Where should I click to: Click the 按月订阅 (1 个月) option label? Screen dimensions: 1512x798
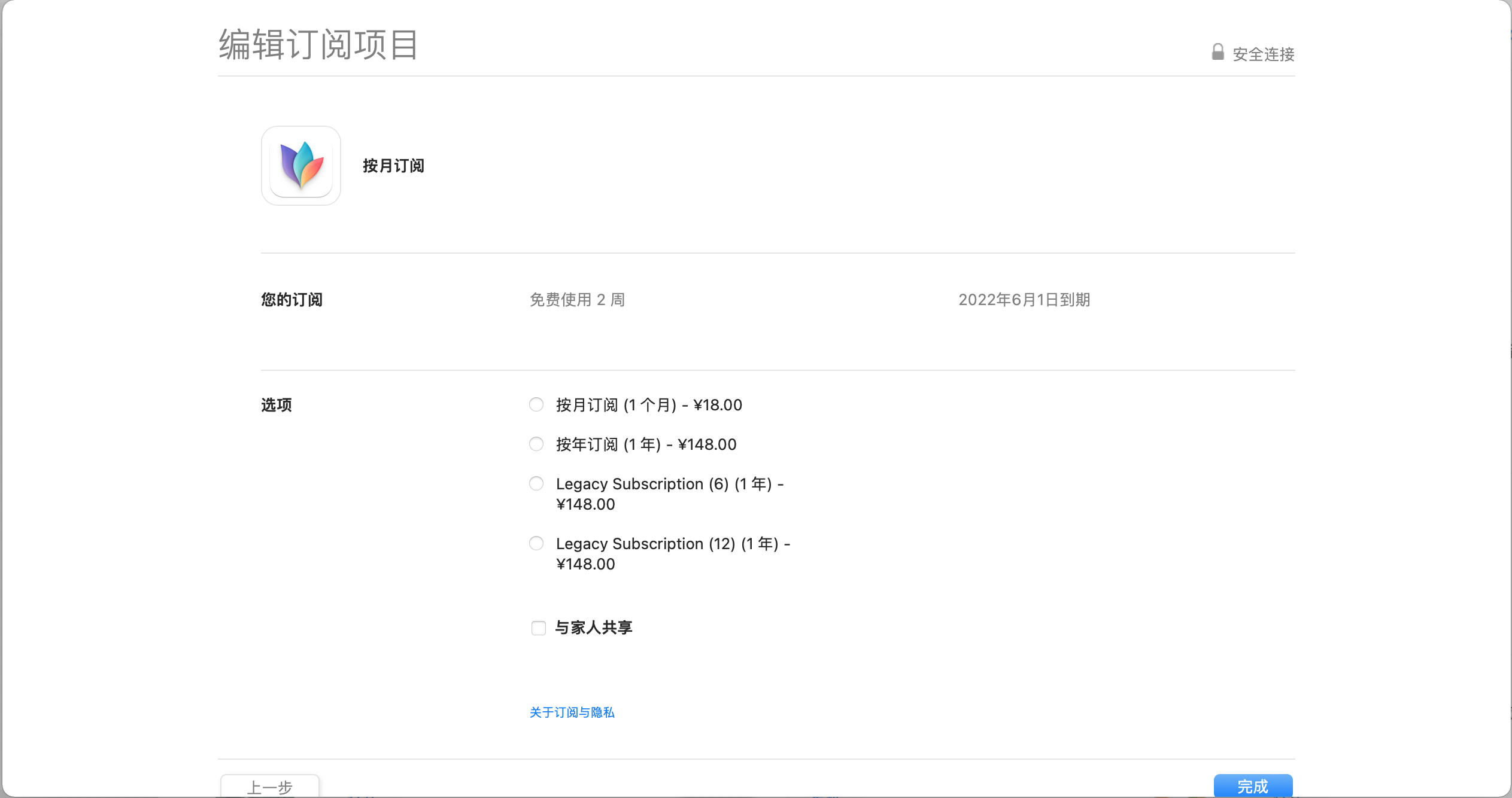(x=649, y=405)
